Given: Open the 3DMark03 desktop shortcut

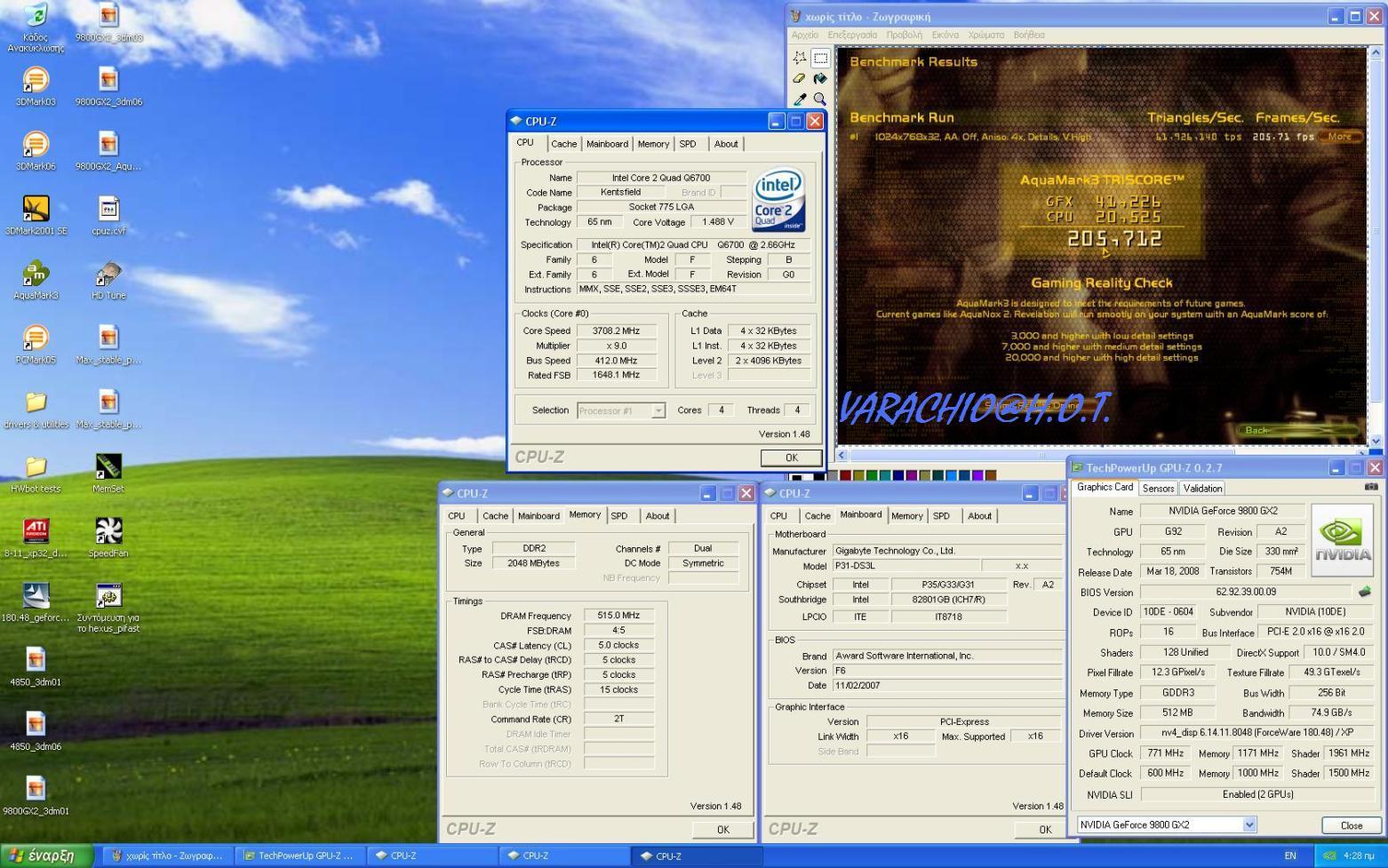Looking at the screenshot, I should tap(36, 87).
